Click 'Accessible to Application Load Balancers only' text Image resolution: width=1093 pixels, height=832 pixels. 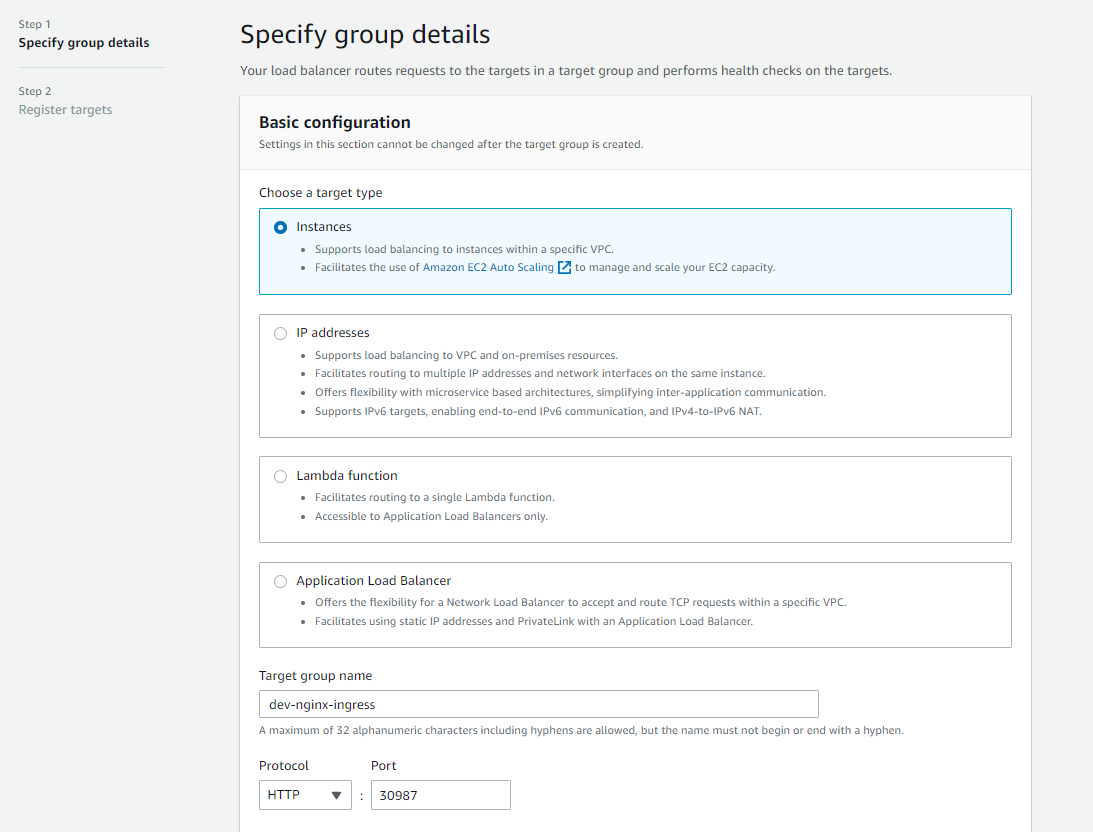tap(431, 516)
